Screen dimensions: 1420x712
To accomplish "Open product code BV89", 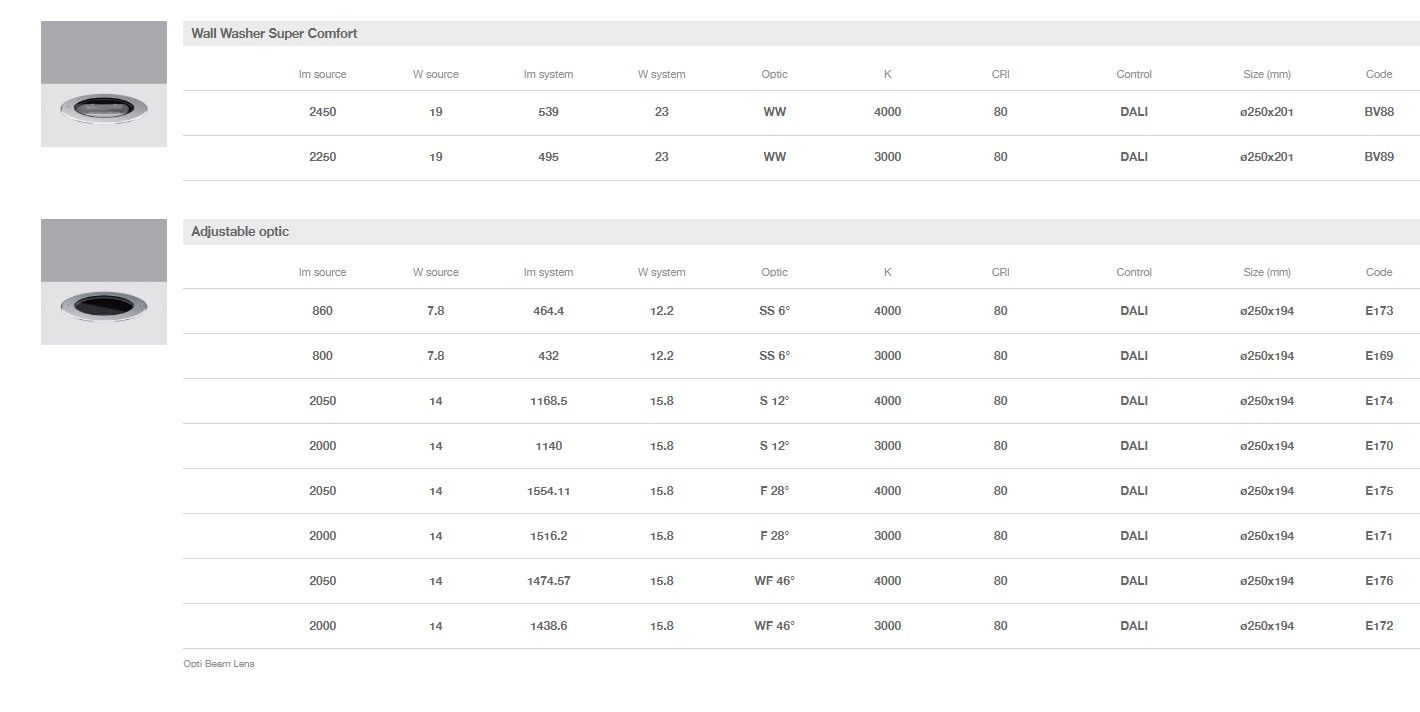I will tap(1378, 157).
